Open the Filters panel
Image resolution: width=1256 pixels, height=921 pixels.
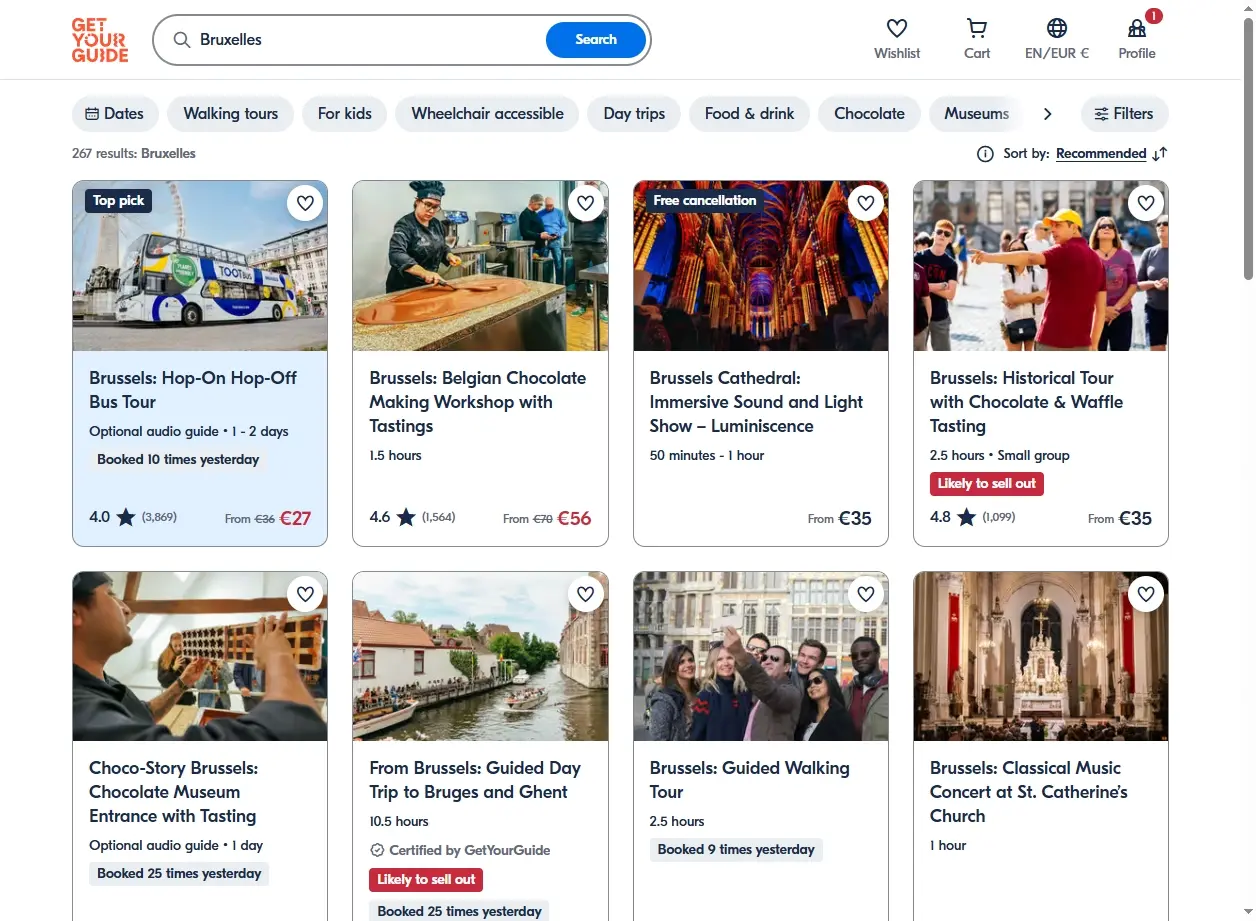[x=1124, y=114]
